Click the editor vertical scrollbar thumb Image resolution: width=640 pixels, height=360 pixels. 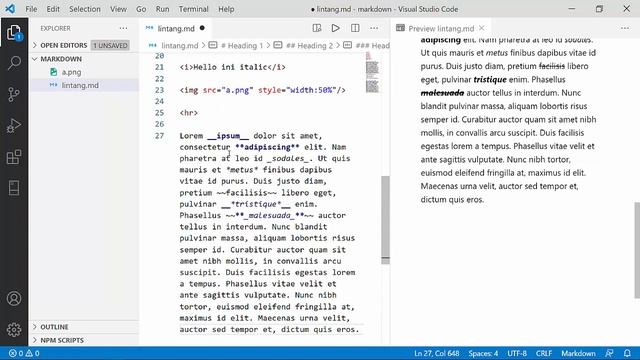pyautogui.click(x=385, y=220)
